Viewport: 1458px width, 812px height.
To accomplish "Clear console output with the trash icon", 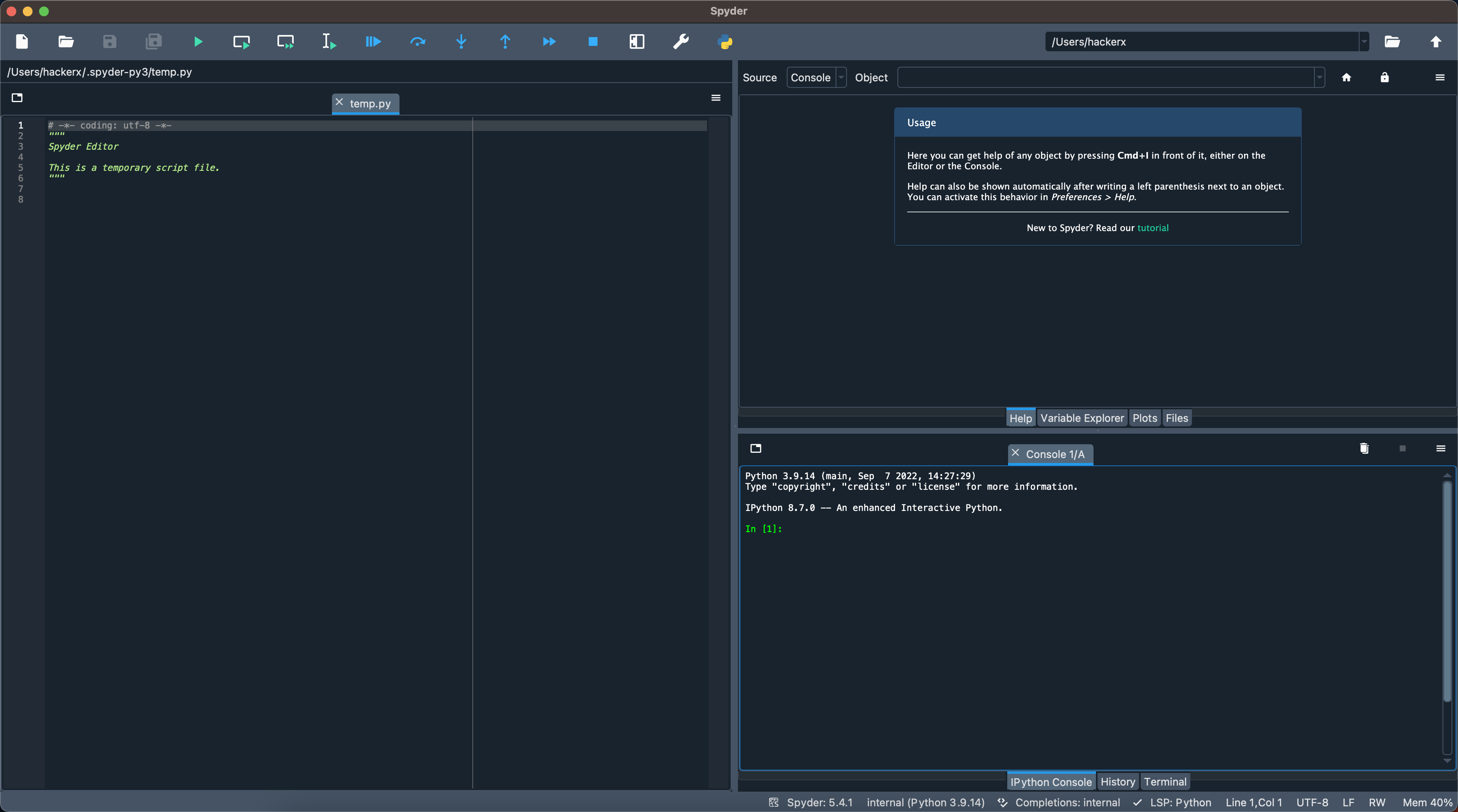I will pos(1364,448).
